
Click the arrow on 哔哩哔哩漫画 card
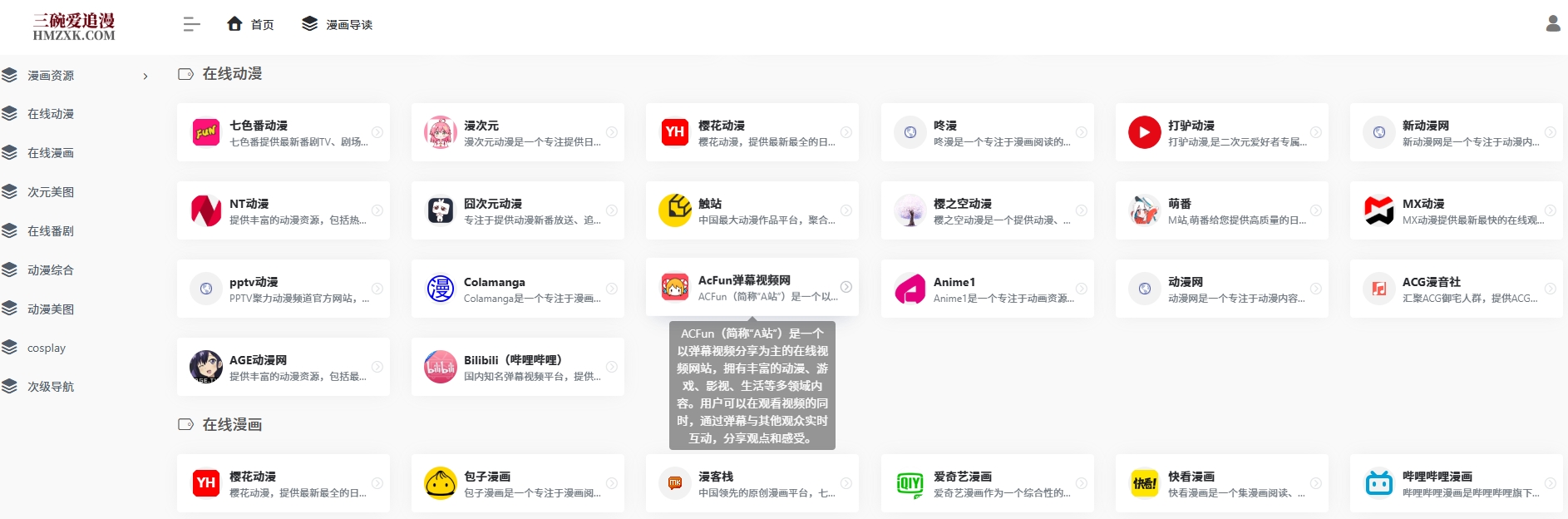pyautogui.click(x=1551, y=483)
